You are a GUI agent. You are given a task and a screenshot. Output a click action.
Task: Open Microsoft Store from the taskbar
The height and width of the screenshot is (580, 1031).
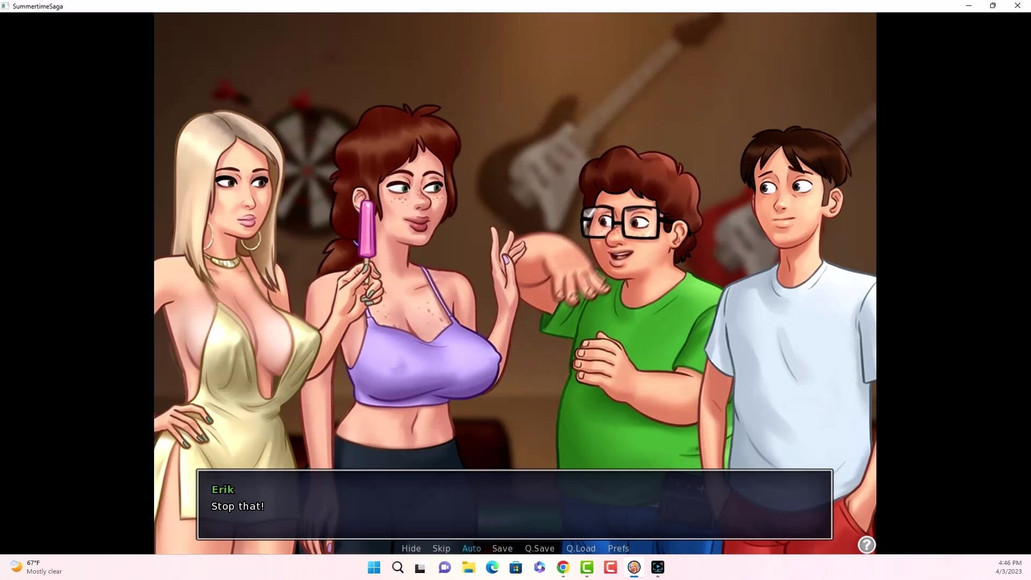coord(515,567)
